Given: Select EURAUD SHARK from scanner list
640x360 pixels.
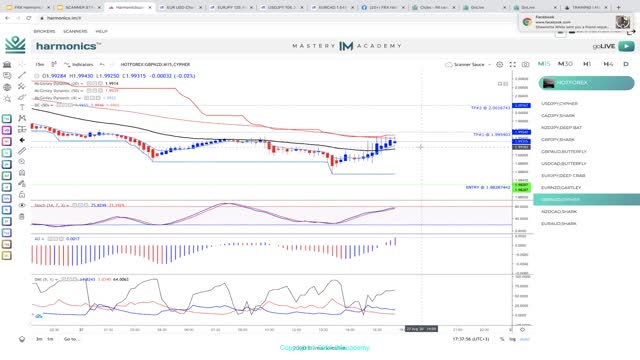Looking at the screenshot, I should (x=559, y=224).
